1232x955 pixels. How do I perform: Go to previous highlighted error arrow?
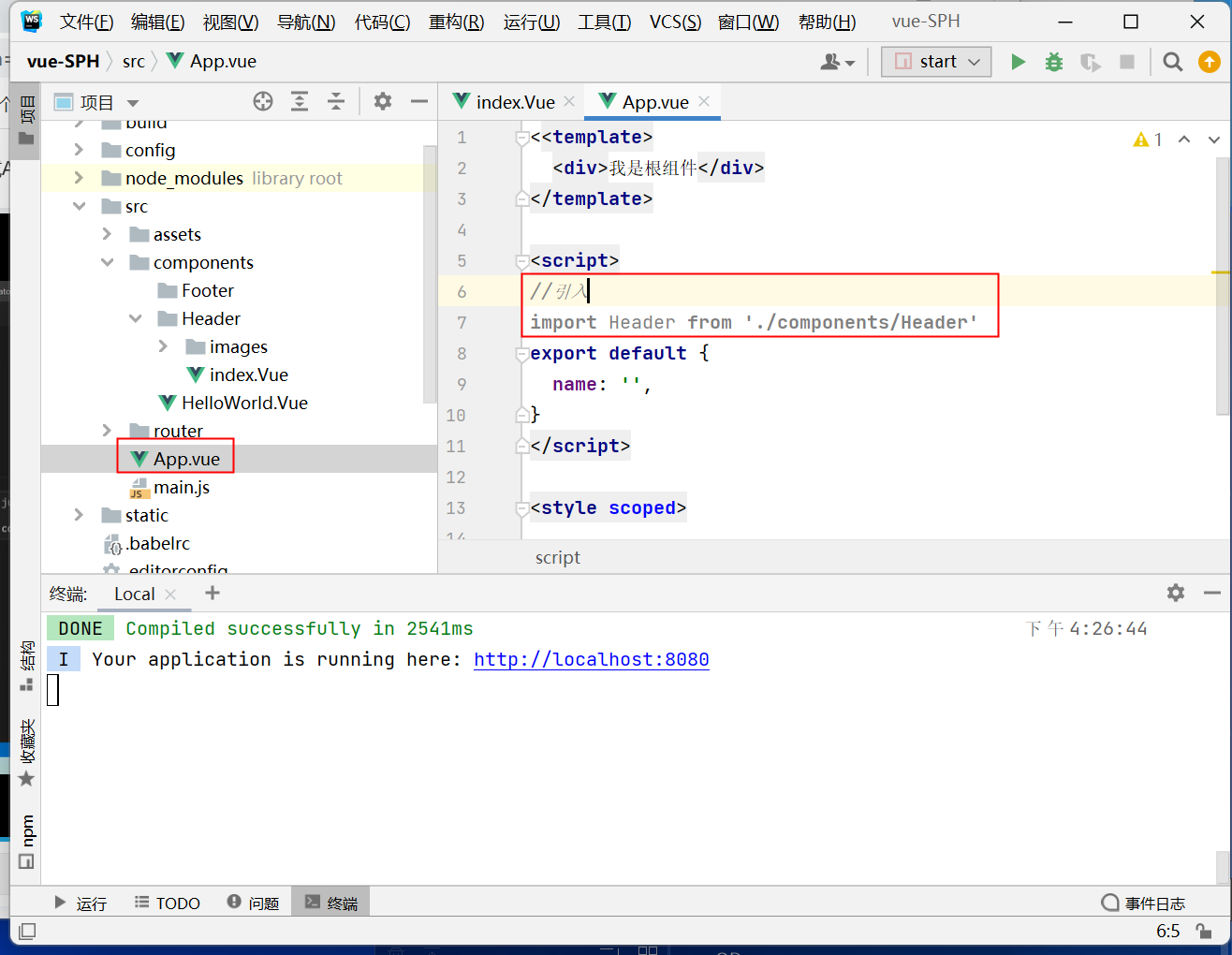(1184, 140)
